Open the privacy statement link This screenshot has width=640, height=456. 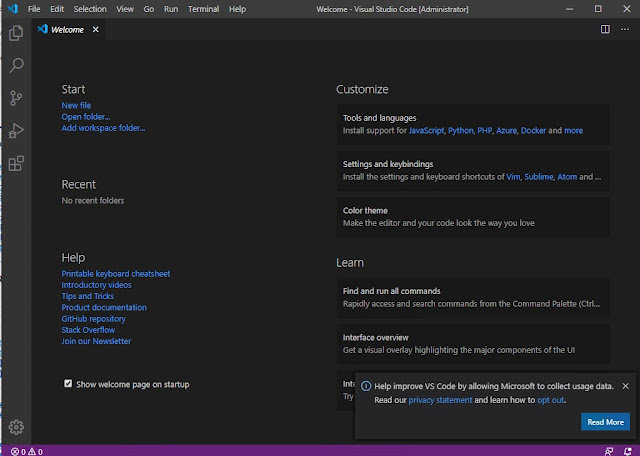tap(440, 400)
